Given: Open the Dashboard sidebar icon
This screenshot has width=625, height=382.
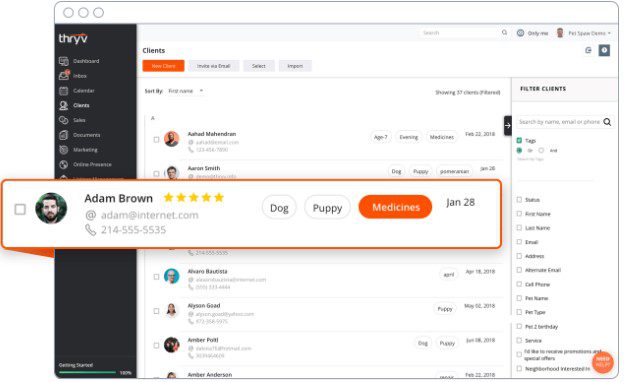Looking at the screenshot, I should click(x=64, y=61).
